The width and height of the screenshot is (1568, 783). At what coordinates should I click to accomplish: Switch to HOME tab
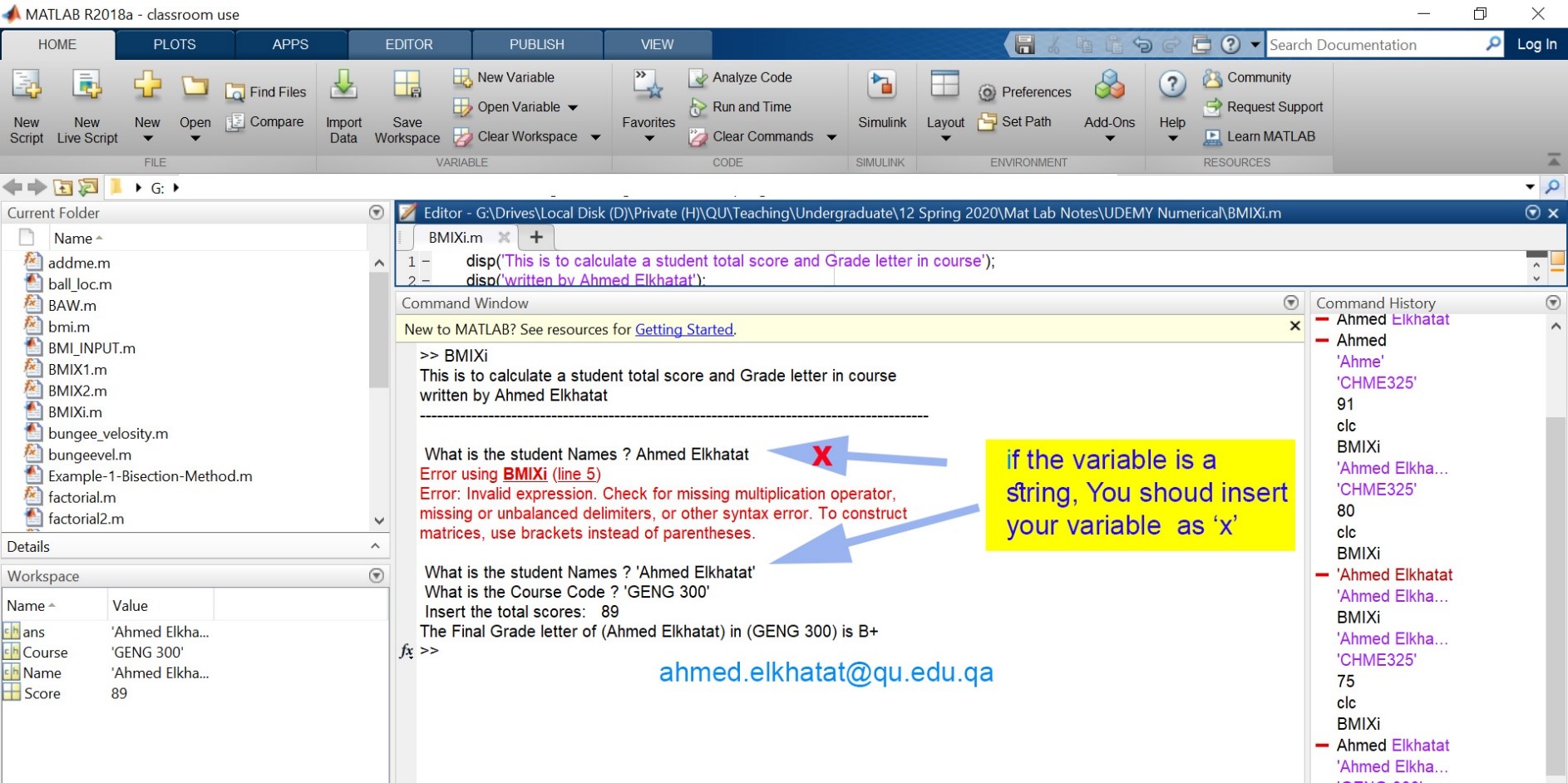[x=57, y=45]
